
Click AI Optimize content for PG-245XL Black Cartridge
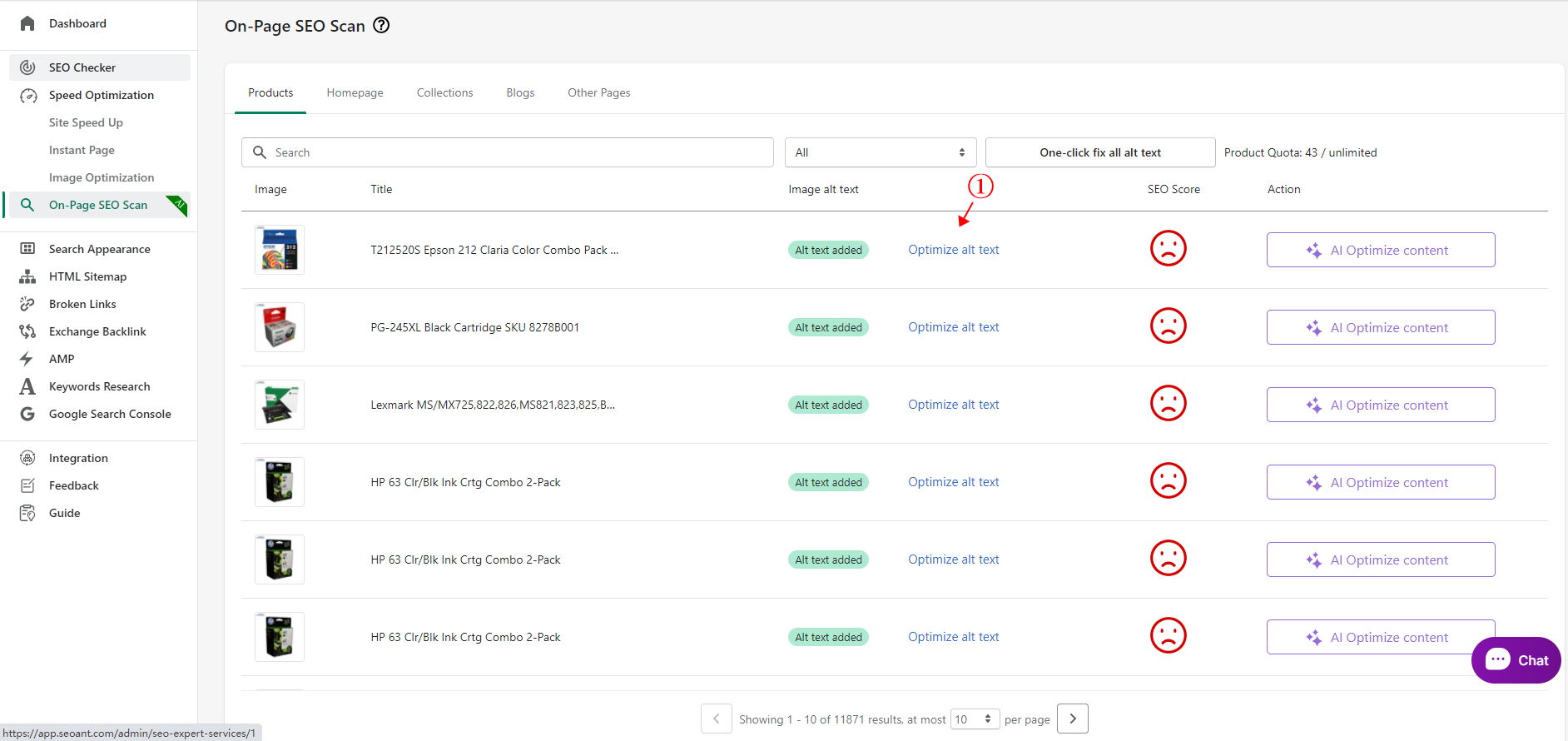(x=1381, y=327)
